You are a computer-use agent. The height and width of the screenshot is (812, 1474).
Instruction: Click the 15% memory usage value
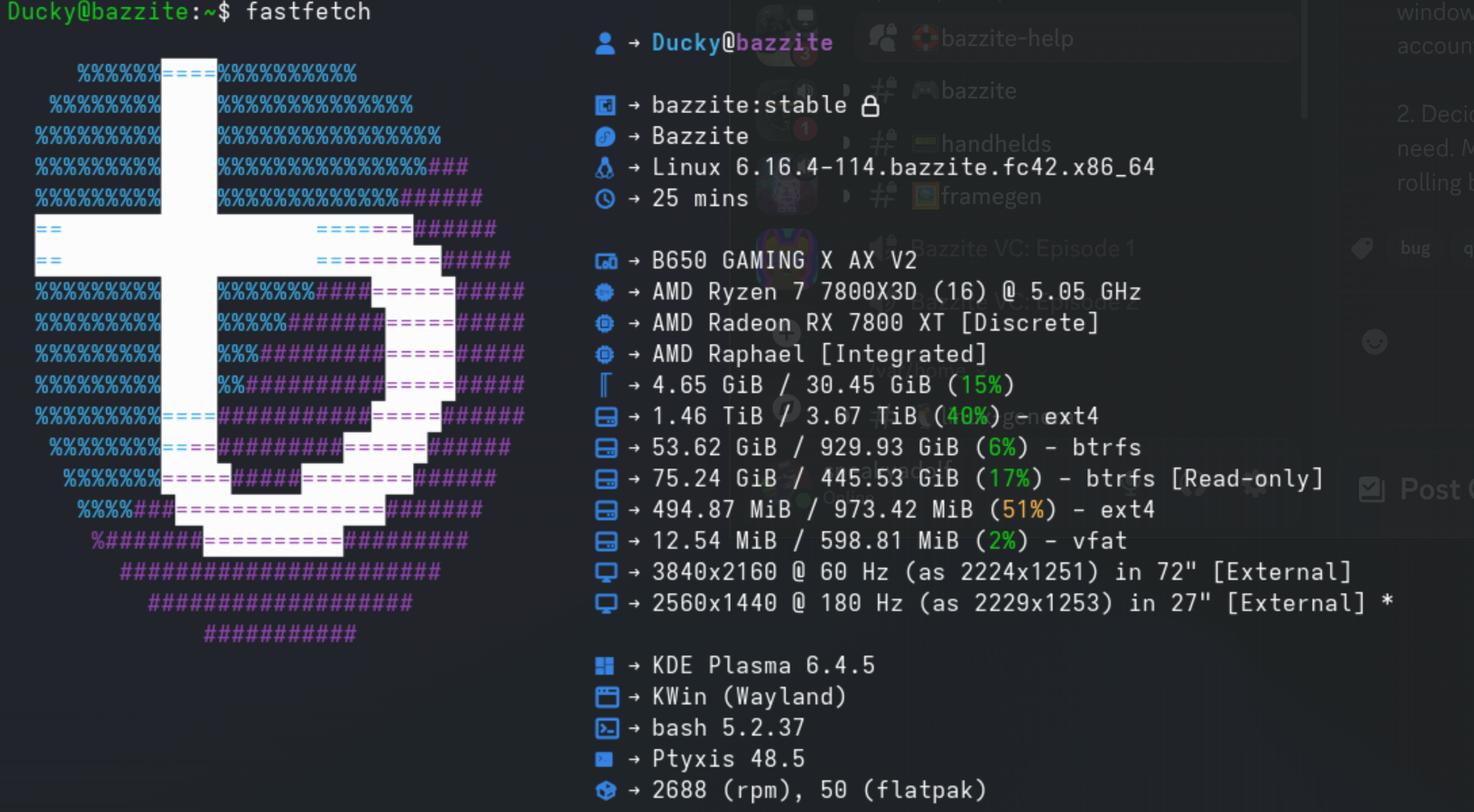980,385
